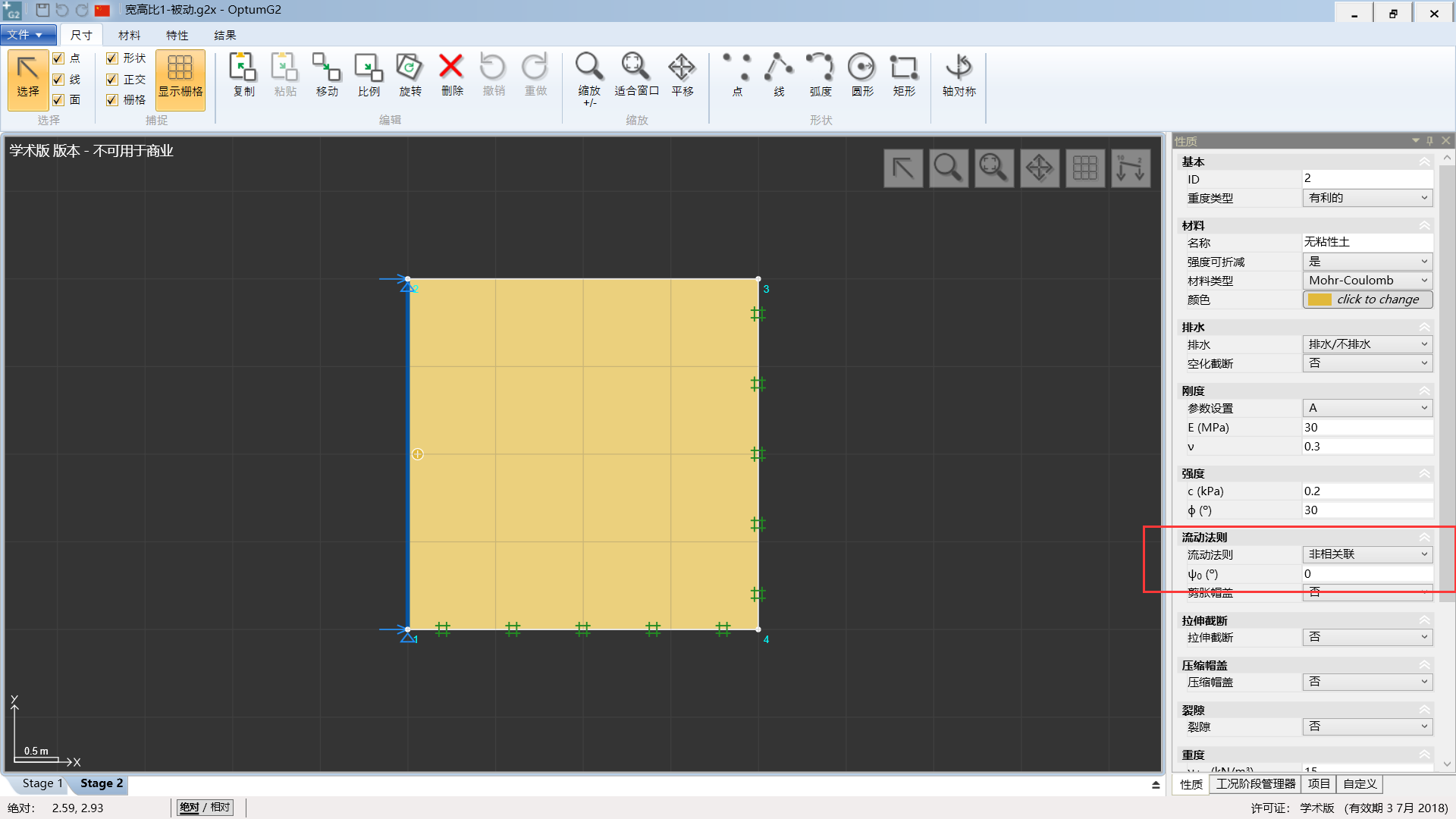Click the properties panel vertical scrollbar
This screenshot has width=1456, height=819.
pyautogui.click(x=1447, y=383)
